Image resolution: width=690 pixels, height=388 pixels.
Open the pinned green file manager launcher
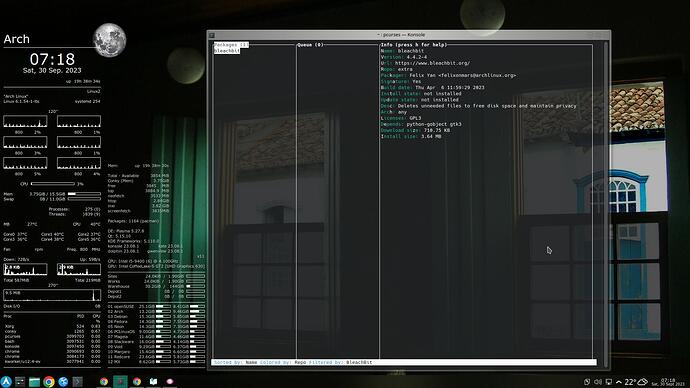[x=34, y=382]
